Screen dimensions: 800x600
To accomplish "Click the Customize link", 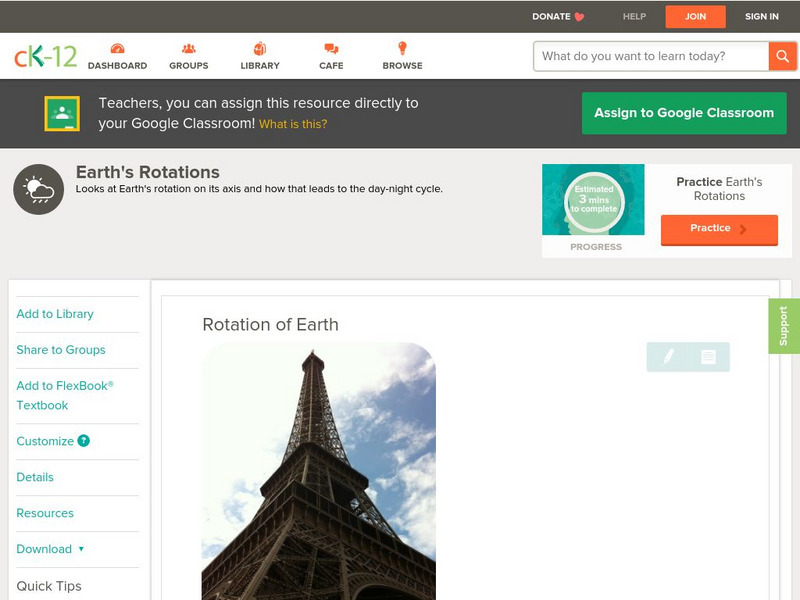I will click(x=45, y=441).
